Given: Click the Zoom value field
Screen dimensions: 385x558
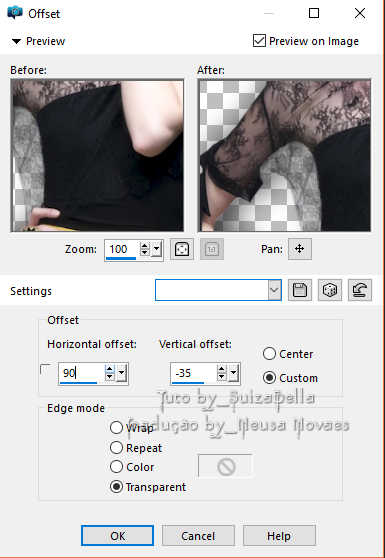Looking at the screenshot, I should click(x=122, y=249).
